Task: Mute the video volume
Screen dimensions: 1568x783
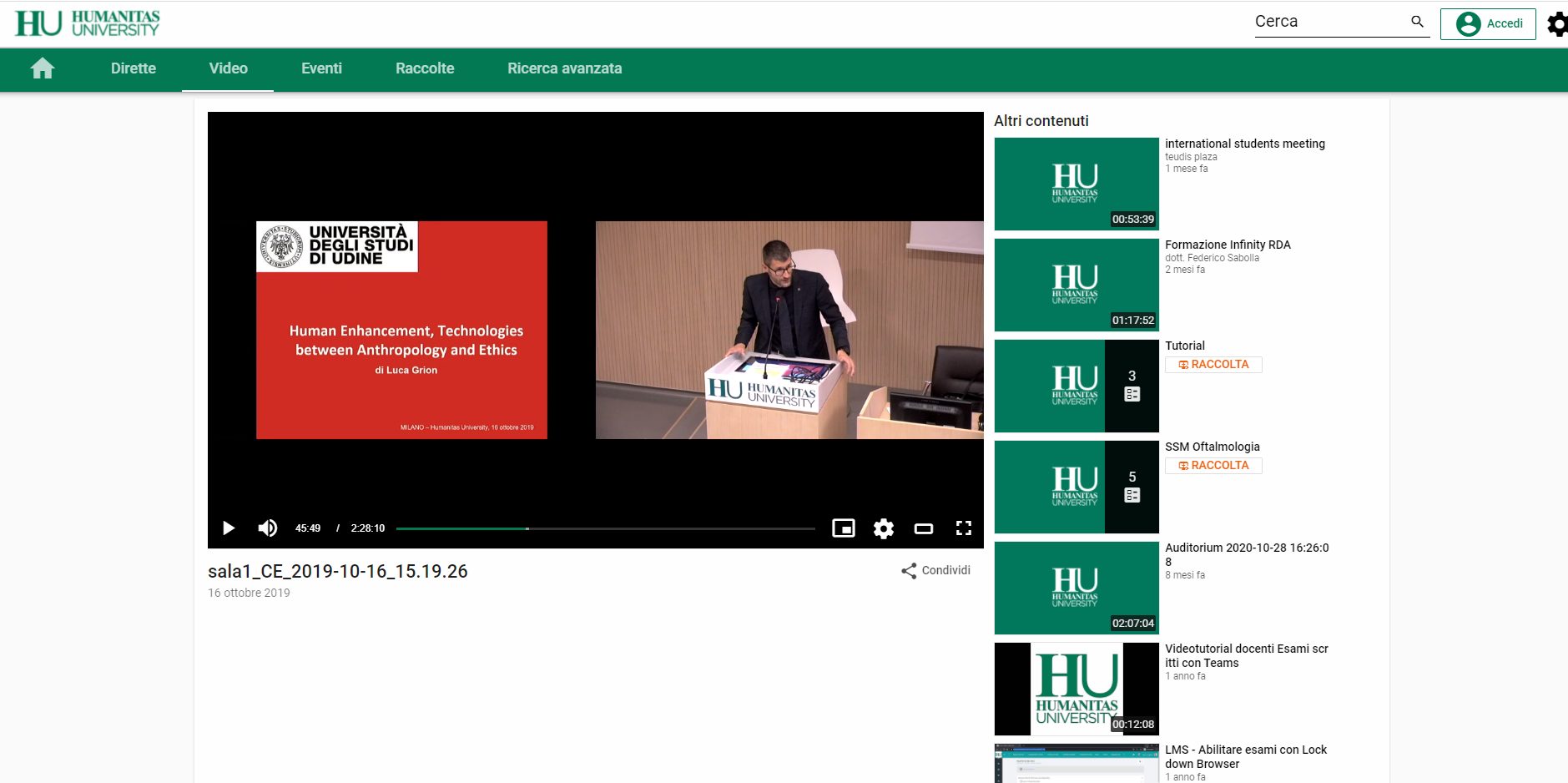Action: coord(268,528)
